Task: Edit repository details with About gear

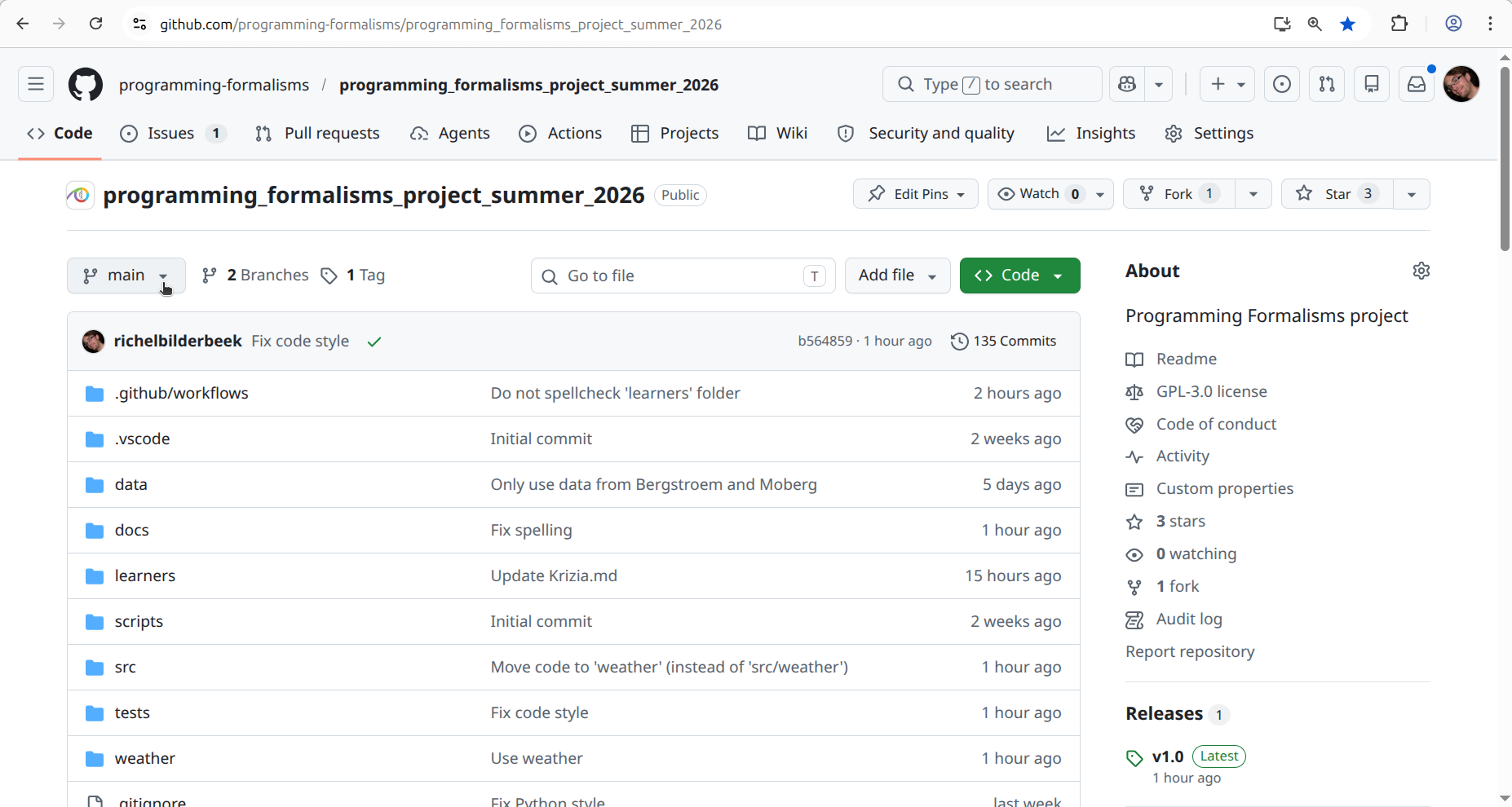Action: point(1421,271)
